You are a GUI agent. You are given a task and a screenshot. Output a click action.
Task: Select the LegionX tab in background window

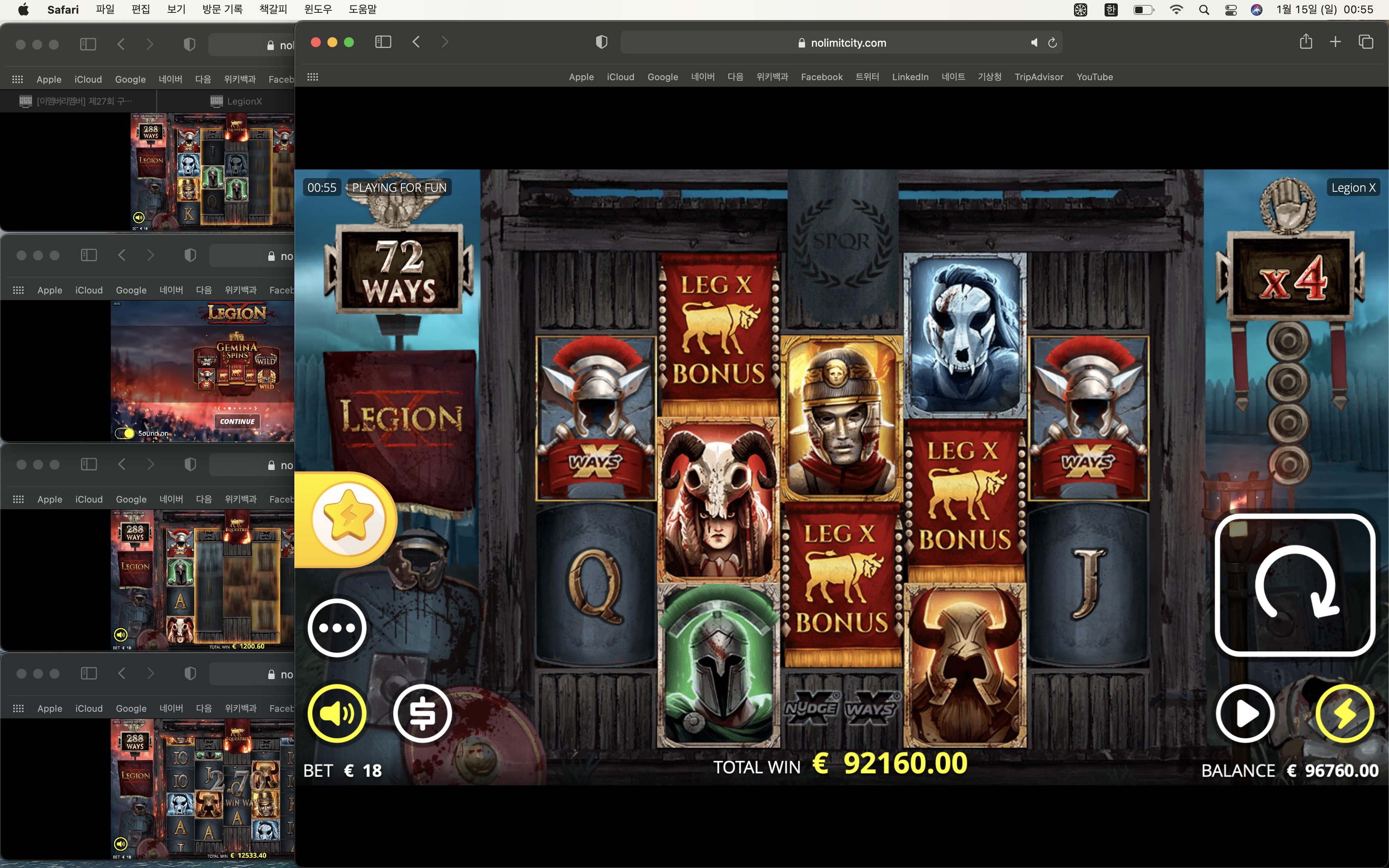pyautogui.click(x=236, y=101)
